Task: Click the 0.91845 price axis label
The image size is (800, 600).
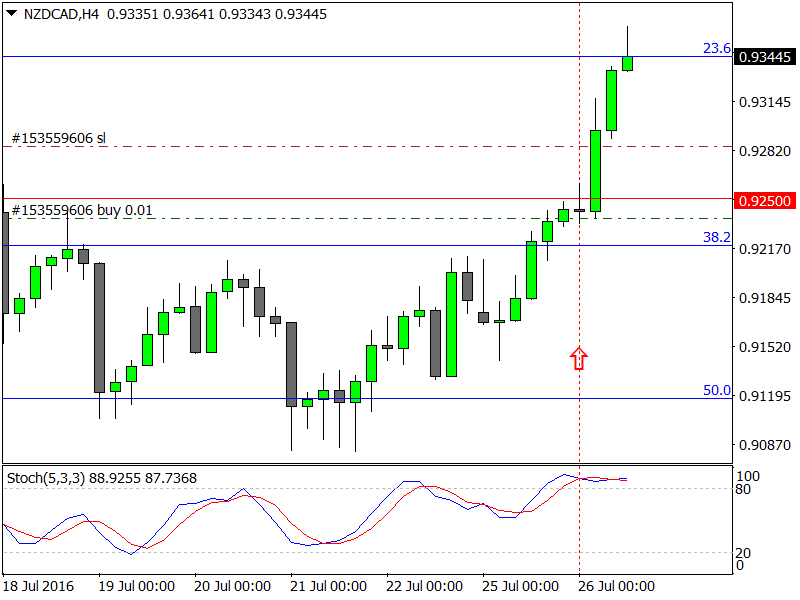Action: point(765,298)
